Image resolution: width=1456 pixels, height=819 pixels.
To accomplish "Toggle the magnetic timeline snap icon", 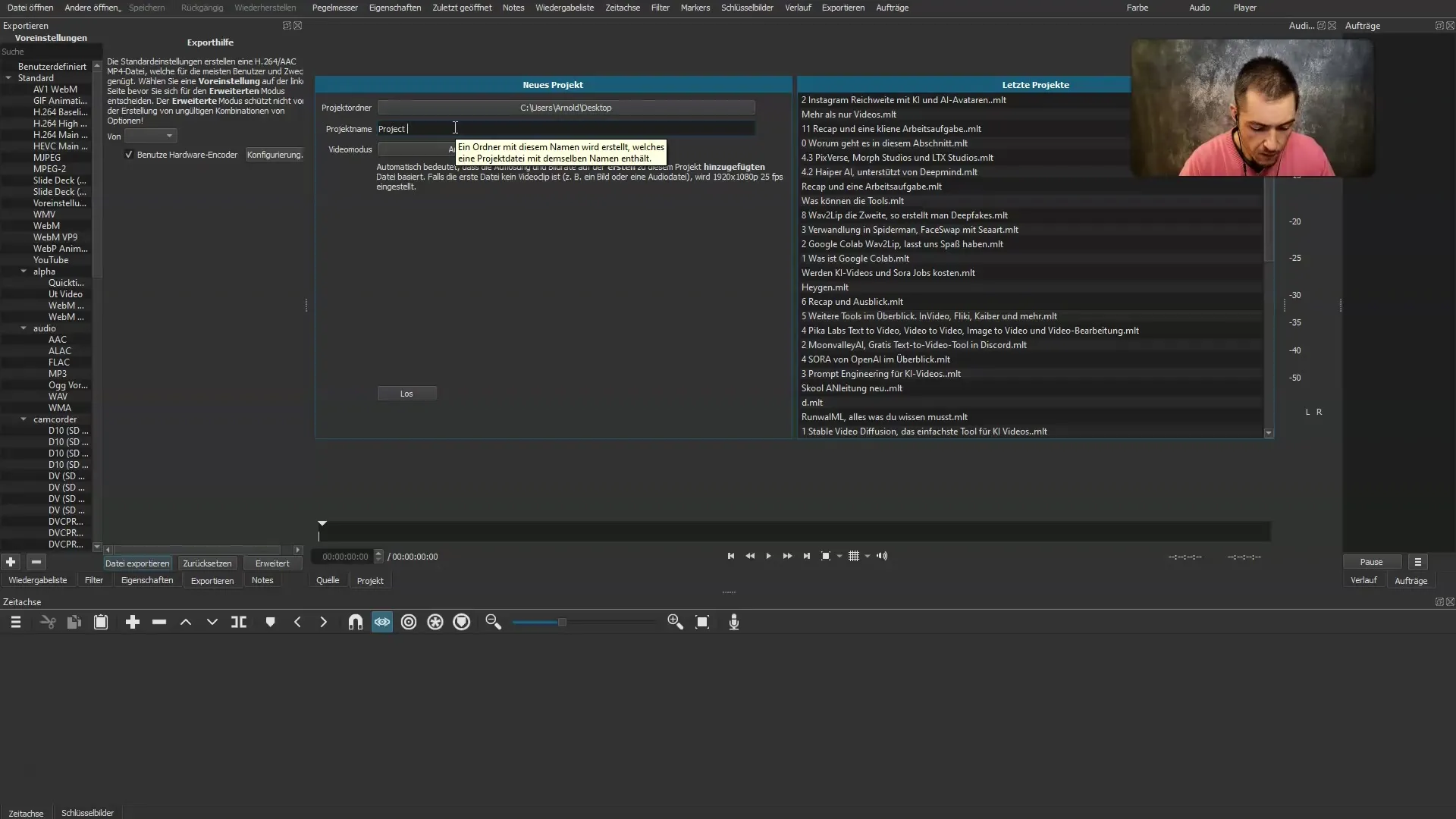I will pos(355,622).
